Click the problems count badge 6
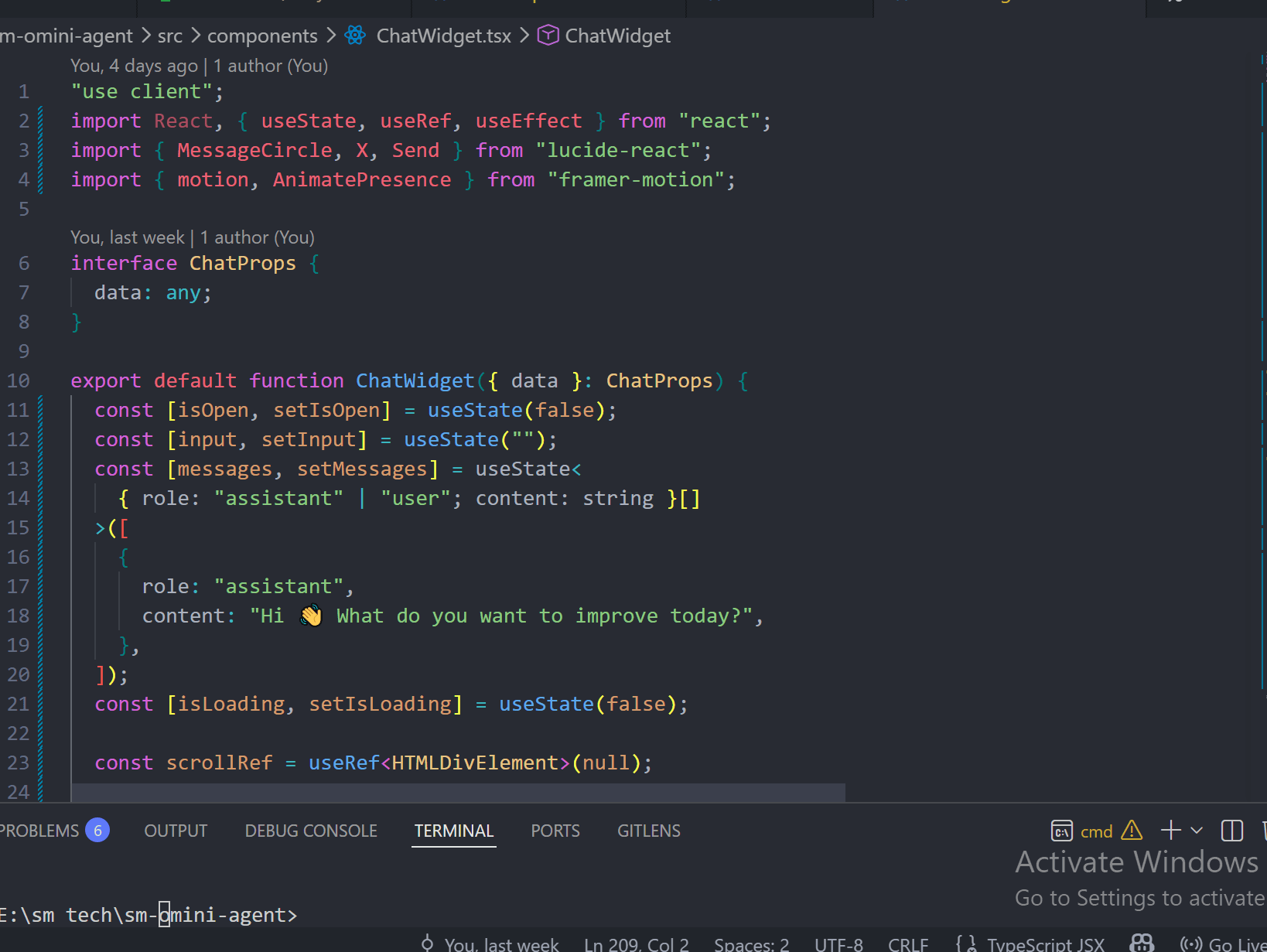This screenshot has width=1267, height=952. (97, 831)
